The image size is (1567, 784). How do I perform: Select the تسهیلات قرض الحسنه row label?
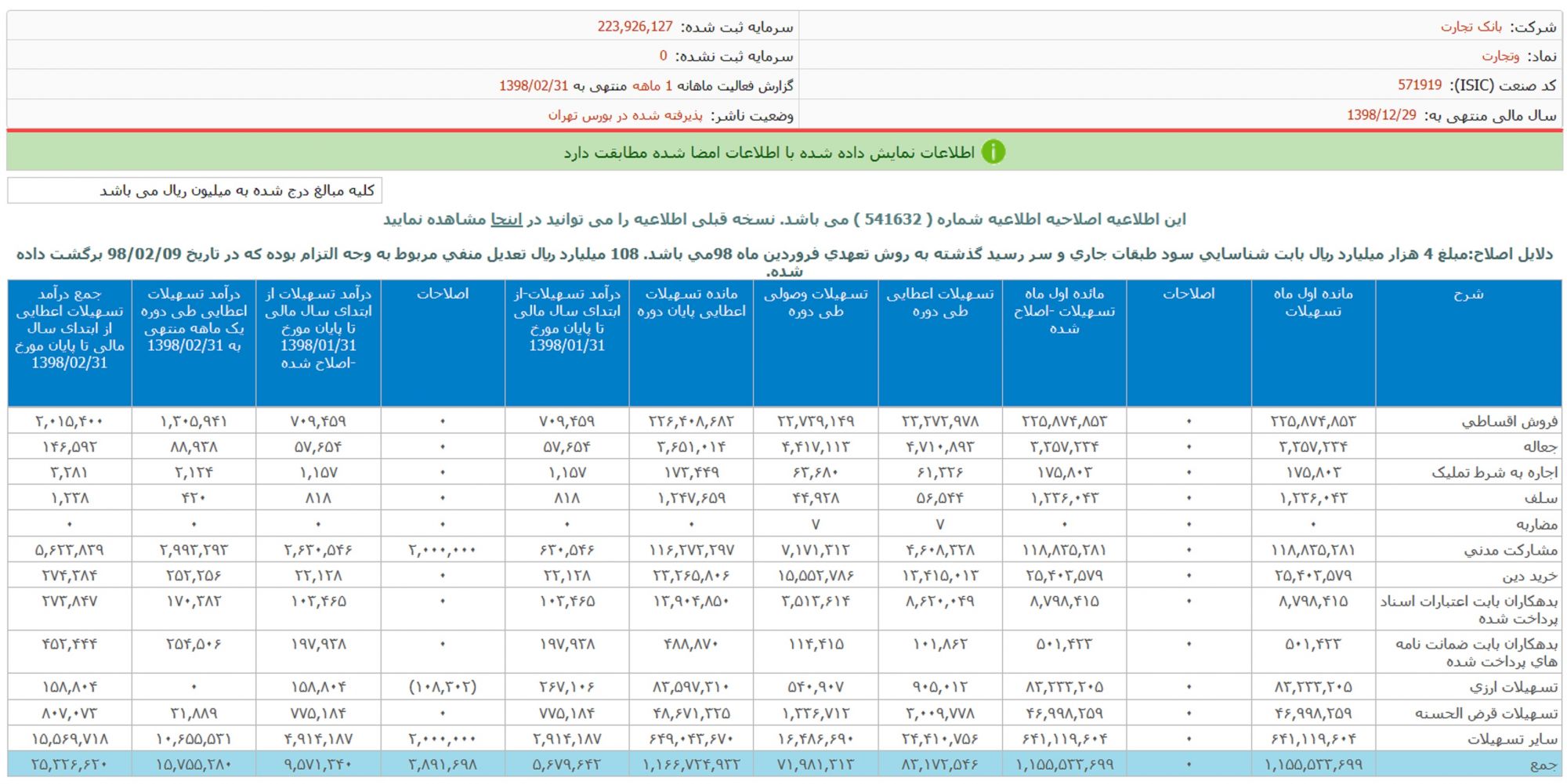pos(1486,714)
